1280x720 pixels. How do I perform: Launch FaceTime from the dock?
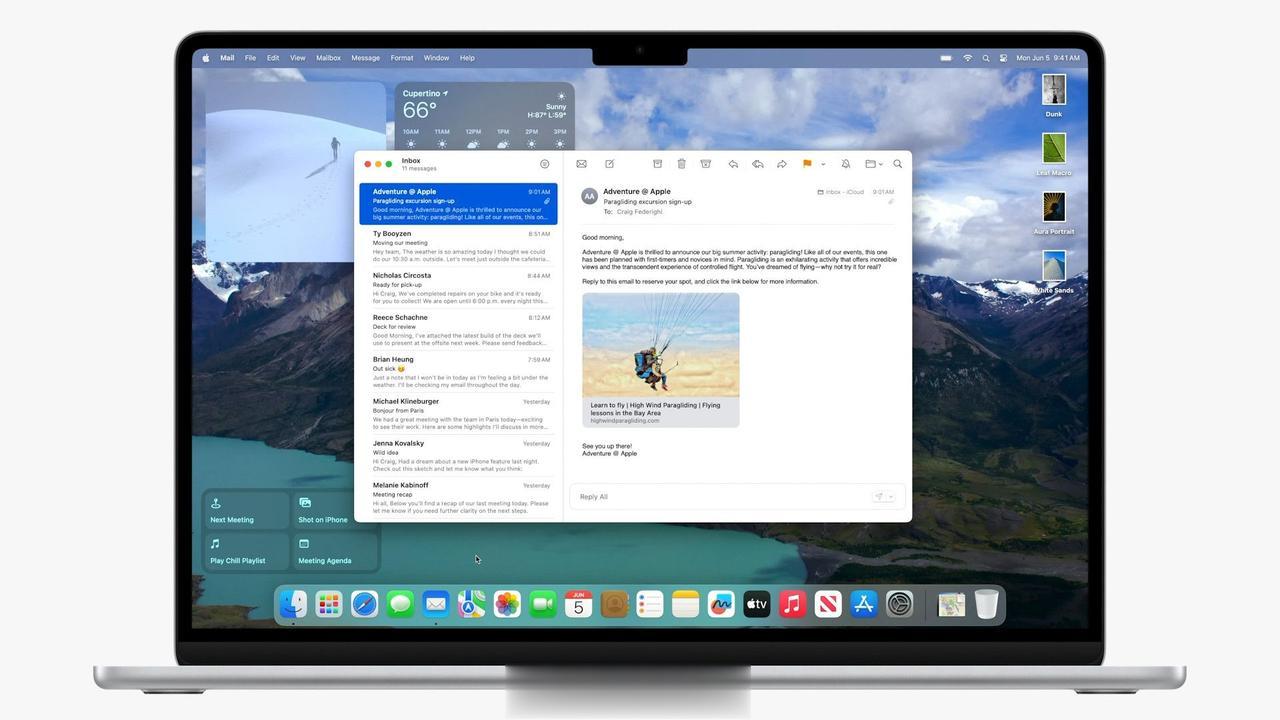click(543, 604)
